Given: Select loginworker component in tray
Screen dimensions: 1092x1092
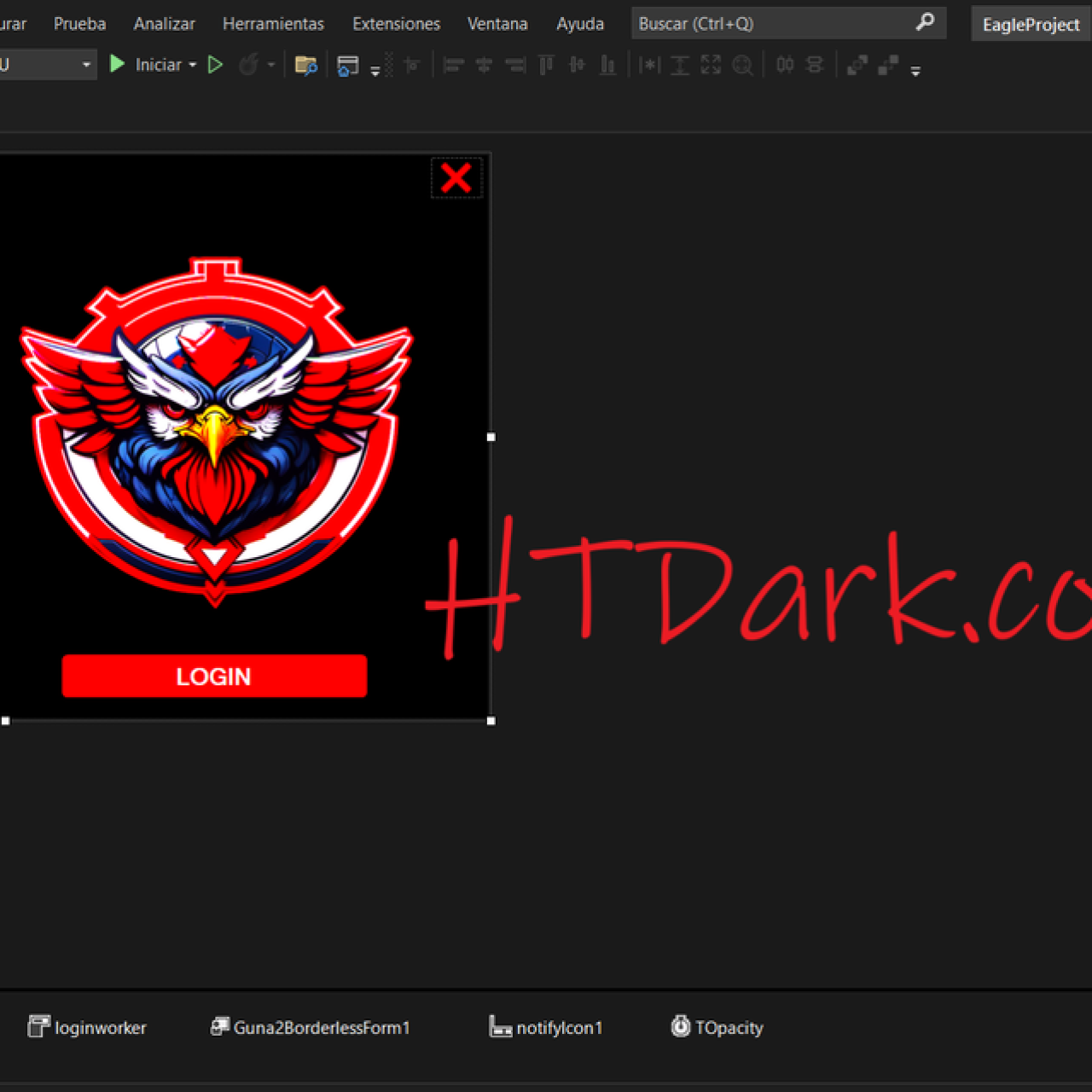Looking at the screenshot, I should tap(87, 1027).
